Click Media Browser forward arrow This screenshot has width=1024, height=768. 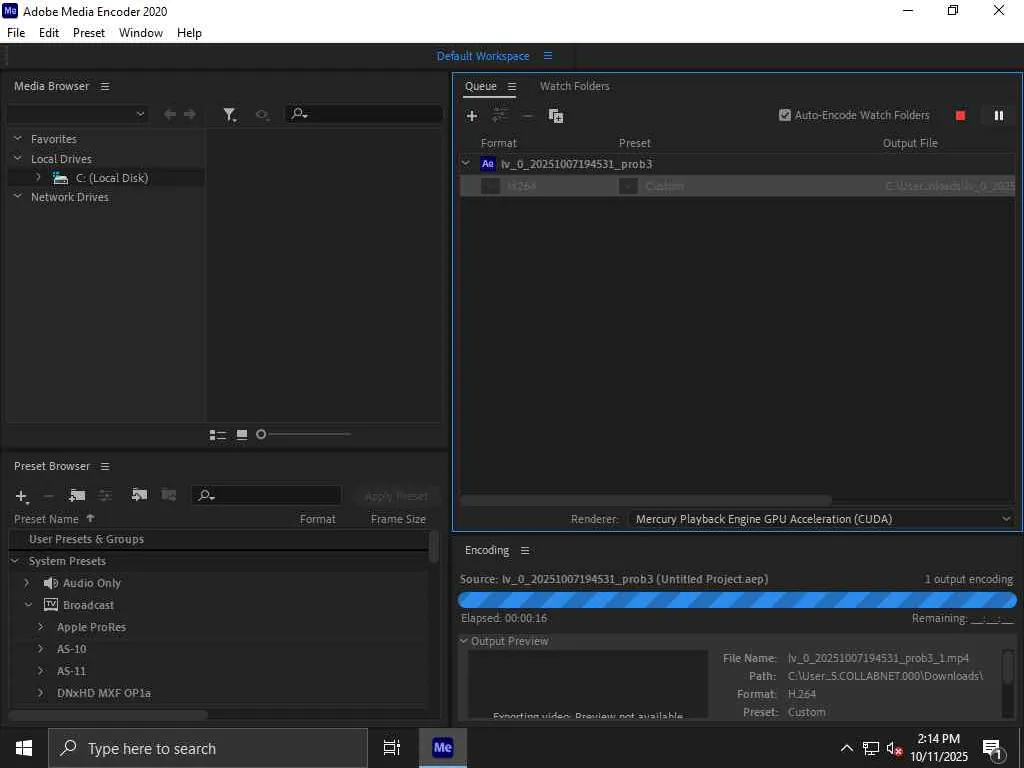pyautogui.click(x=190, y=114)
